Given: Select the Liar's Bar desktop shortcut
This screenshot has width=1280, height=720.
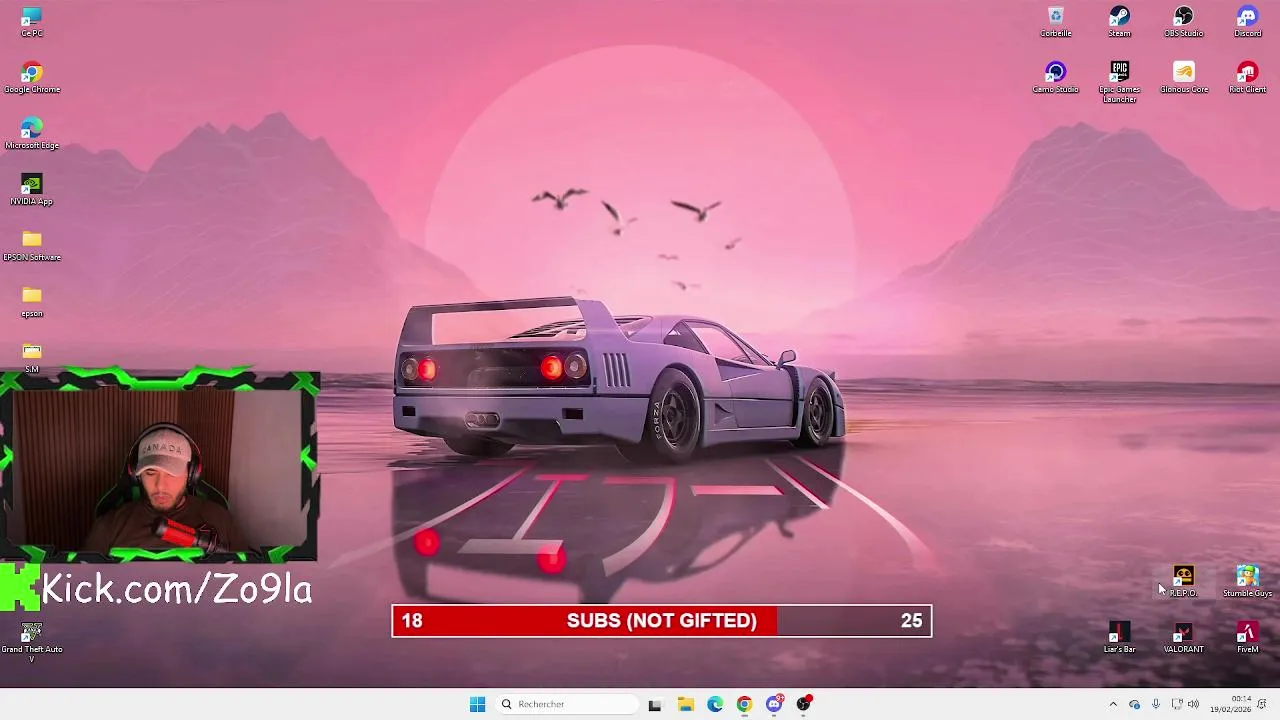Looking at the screenshot, I should pyautogui.click(x=1120, y=638).
